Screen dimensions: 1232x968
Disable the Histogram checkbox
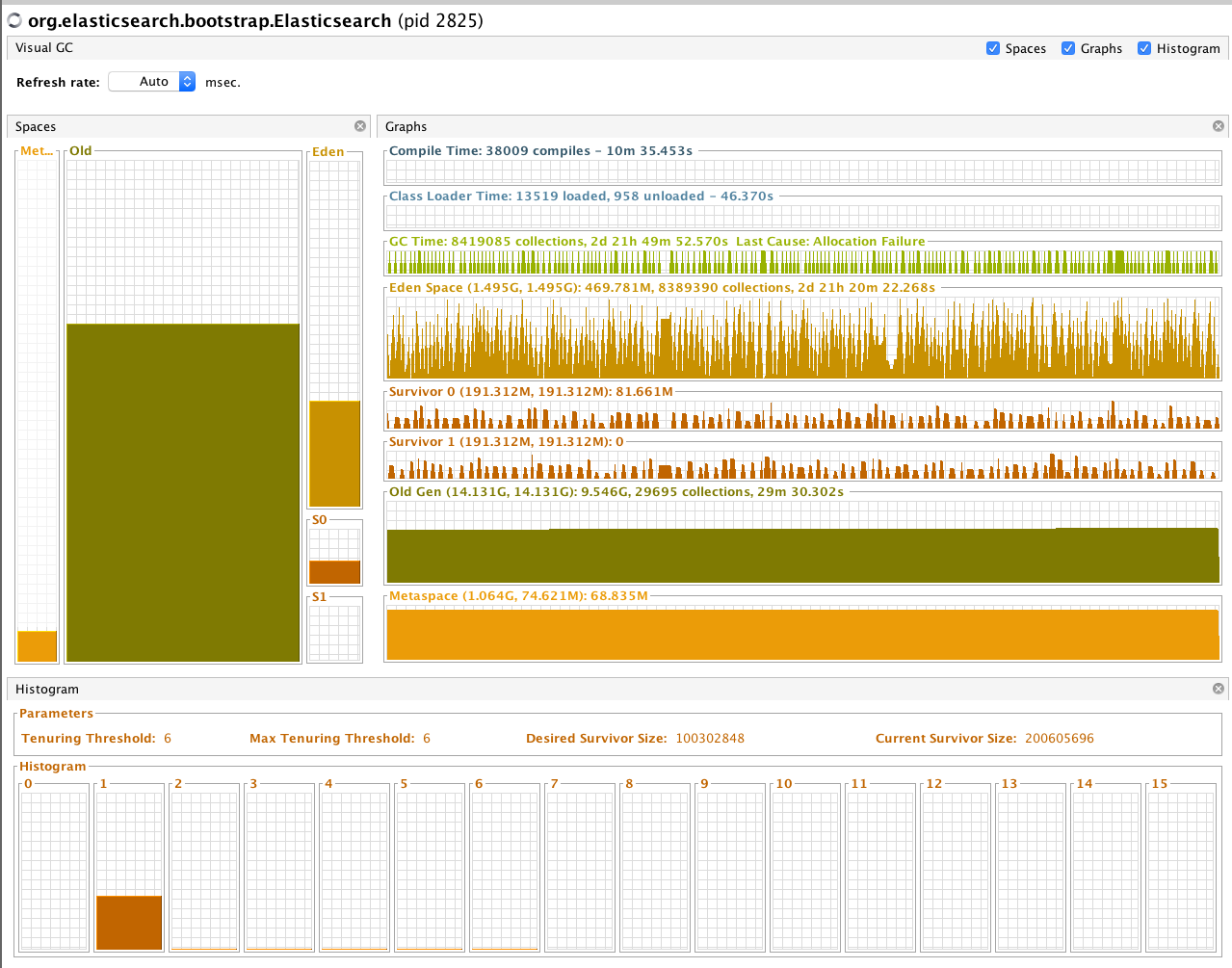point(1144,48)
